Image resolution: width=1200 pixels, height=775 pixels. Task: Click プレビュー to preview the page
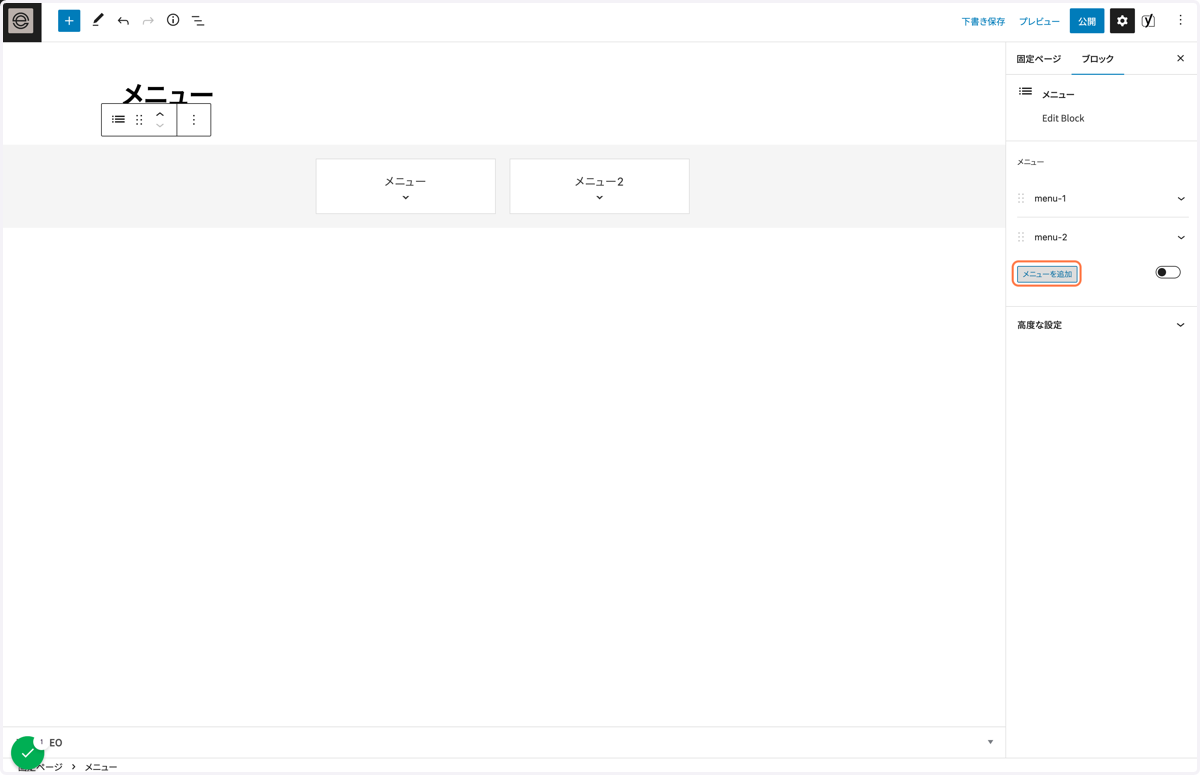coord(1039,21)
